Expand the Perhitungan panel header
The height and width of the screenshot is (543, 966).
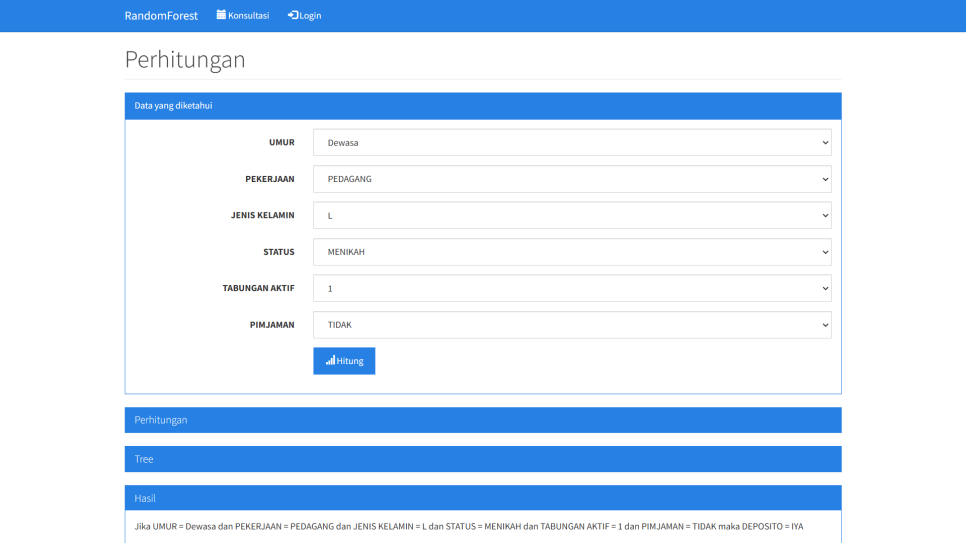point(482,420)
